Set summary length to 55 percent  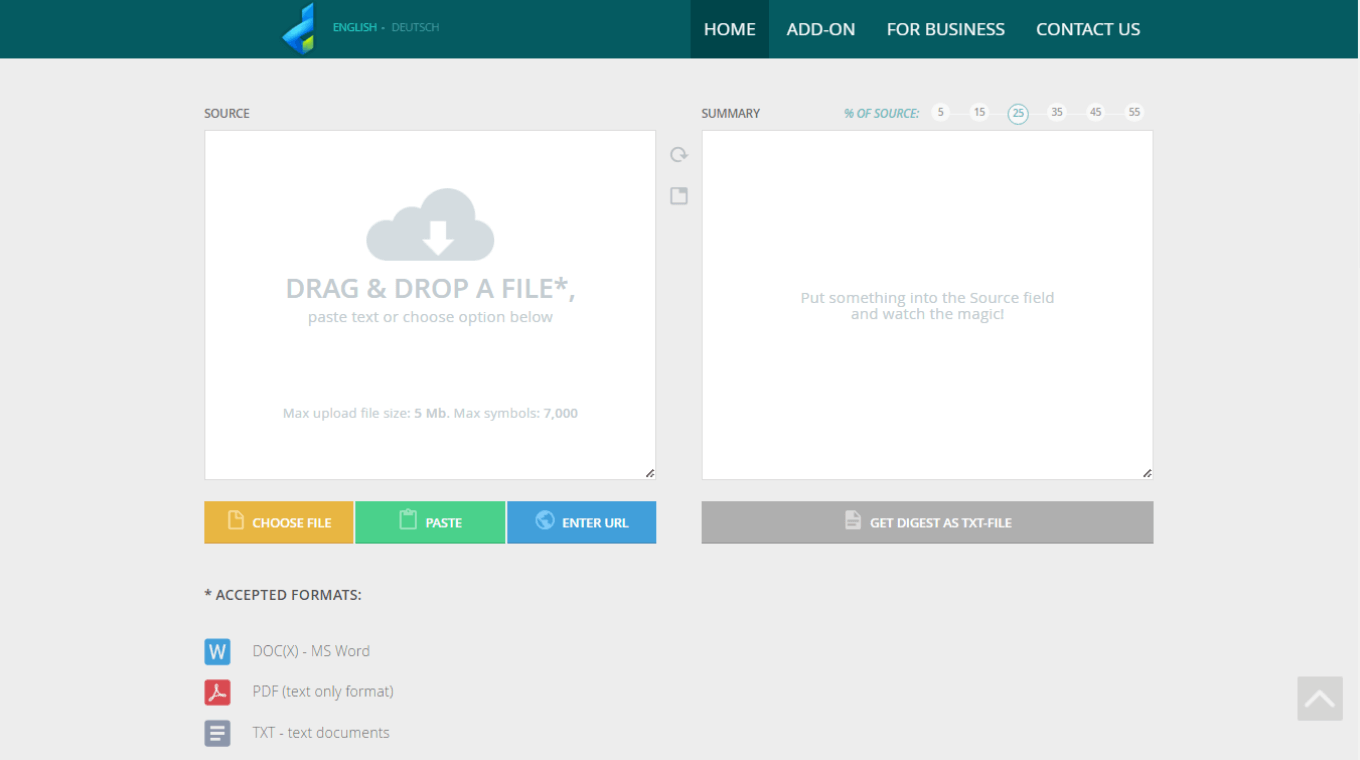1134,112
